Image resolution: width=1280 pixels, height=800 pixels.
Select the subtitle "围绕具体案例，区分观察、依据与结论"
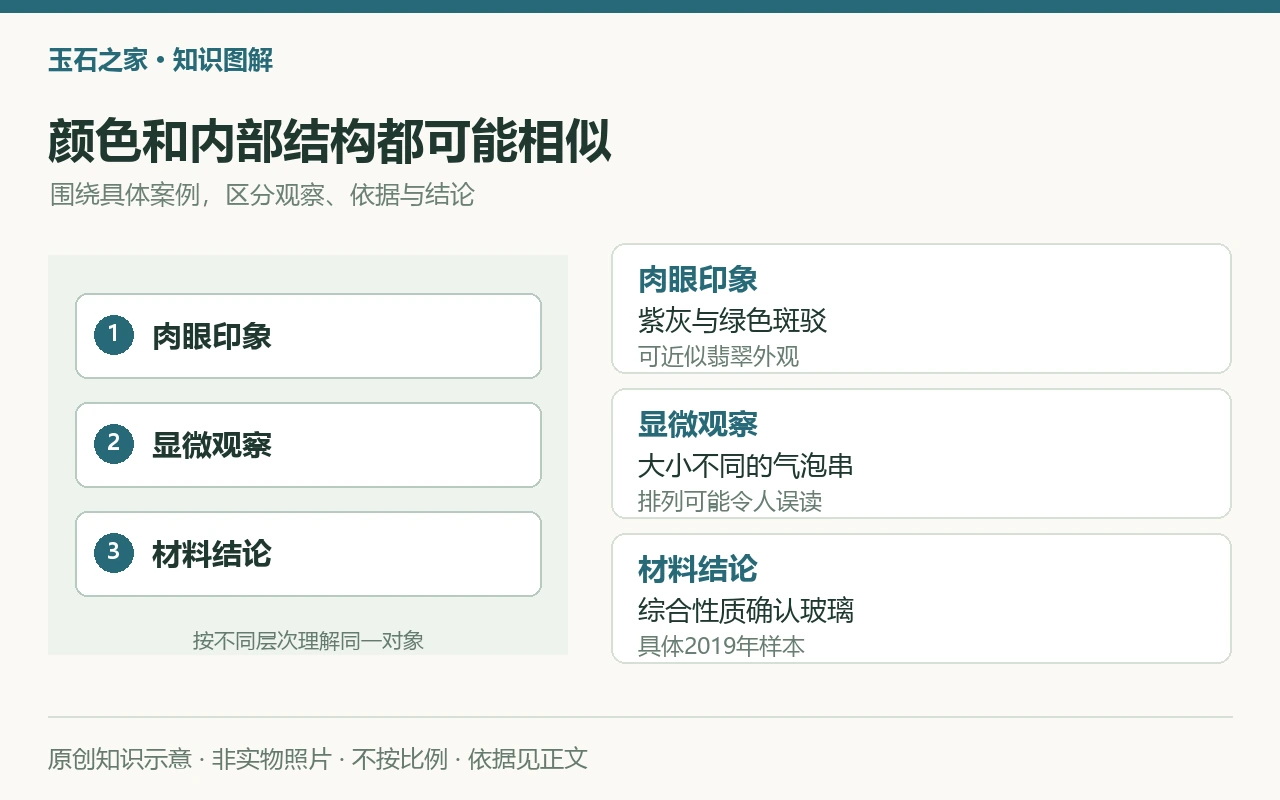[262, 195]
